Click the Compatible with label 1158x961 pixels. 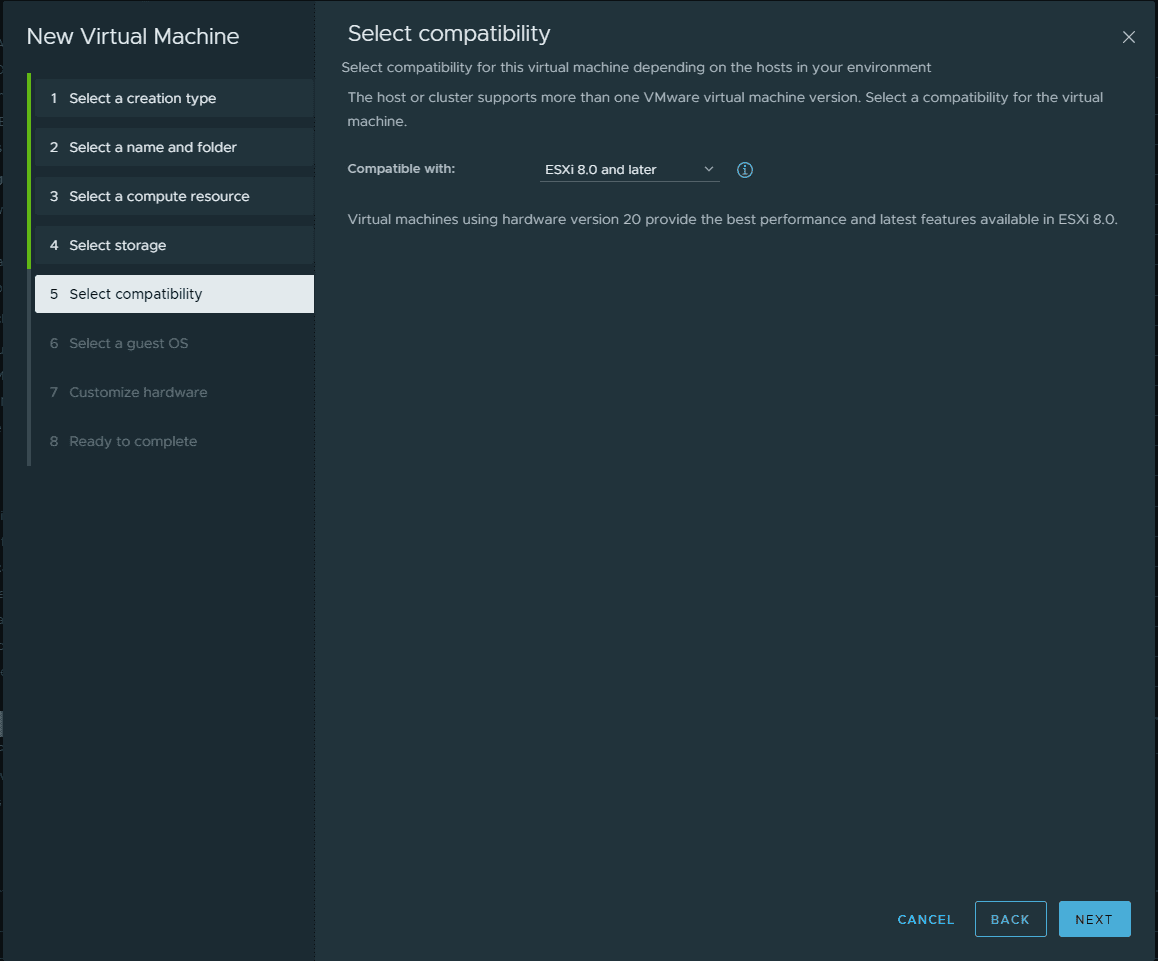click(x=401, y=169)
